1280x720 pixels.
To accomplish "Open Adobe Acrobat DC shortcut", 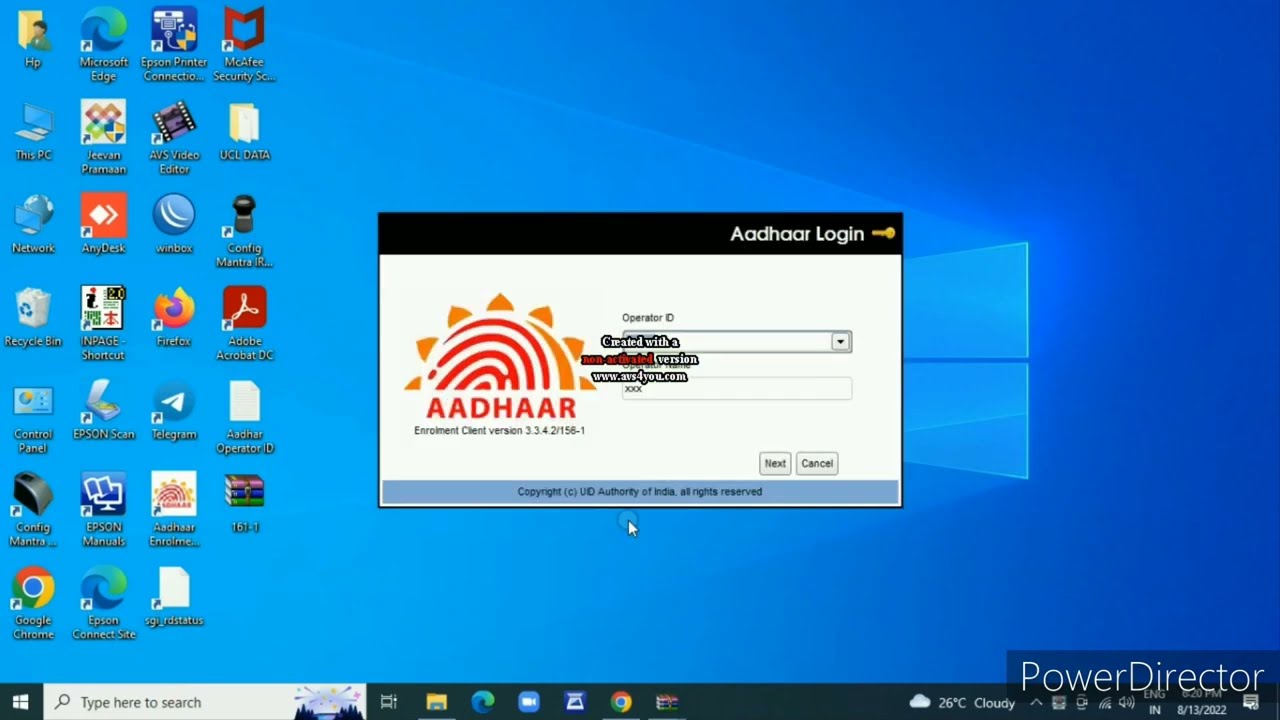I will coord(244,324).
